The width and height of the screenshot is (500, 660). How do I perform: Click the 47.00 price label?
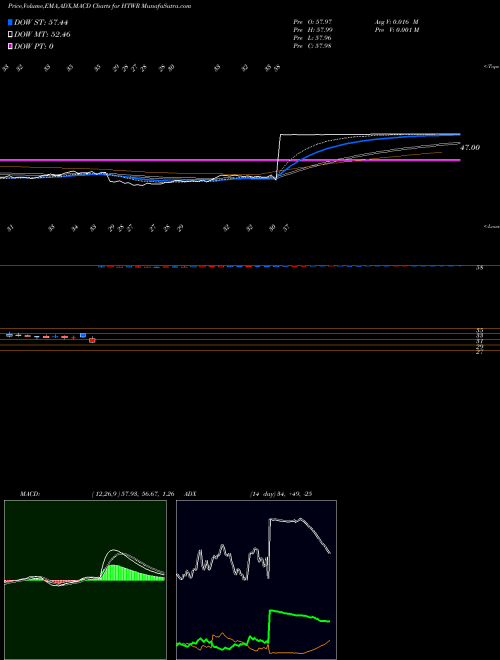470,148
